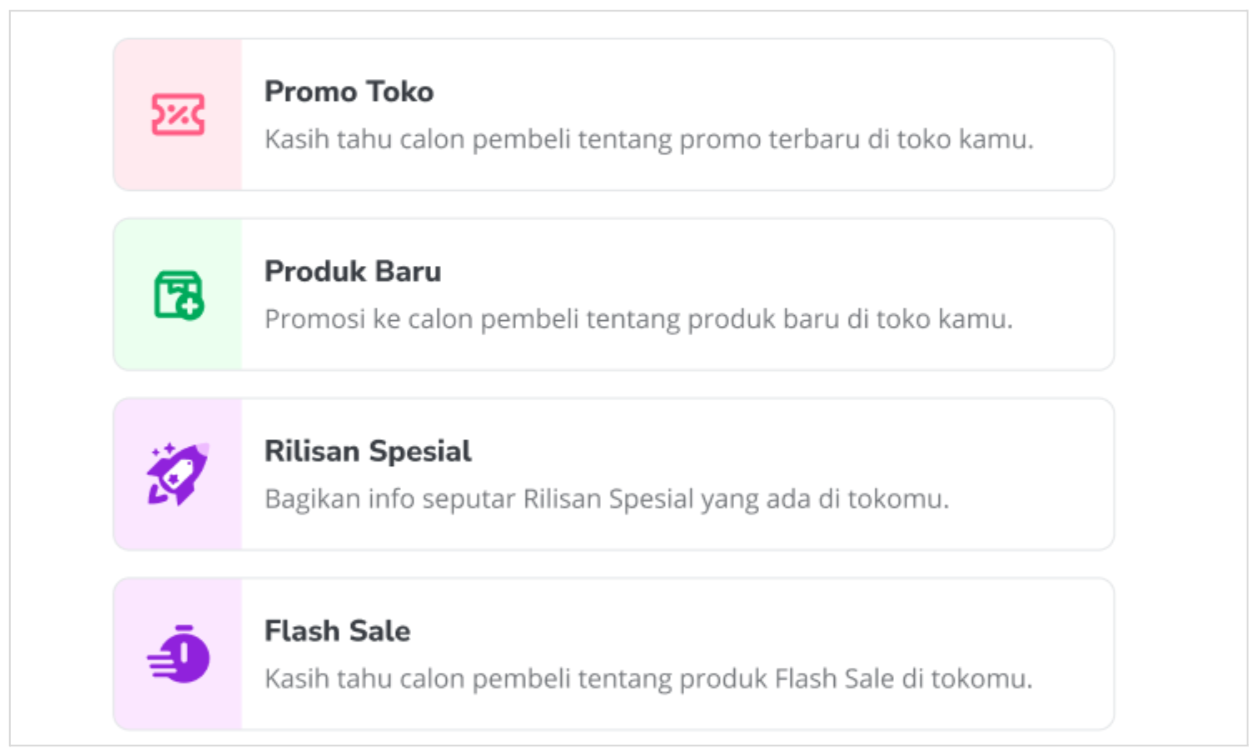Click the pink coupon ticket icon
The width and height of the screenshot is (1255, 750).
pos(178,115)
